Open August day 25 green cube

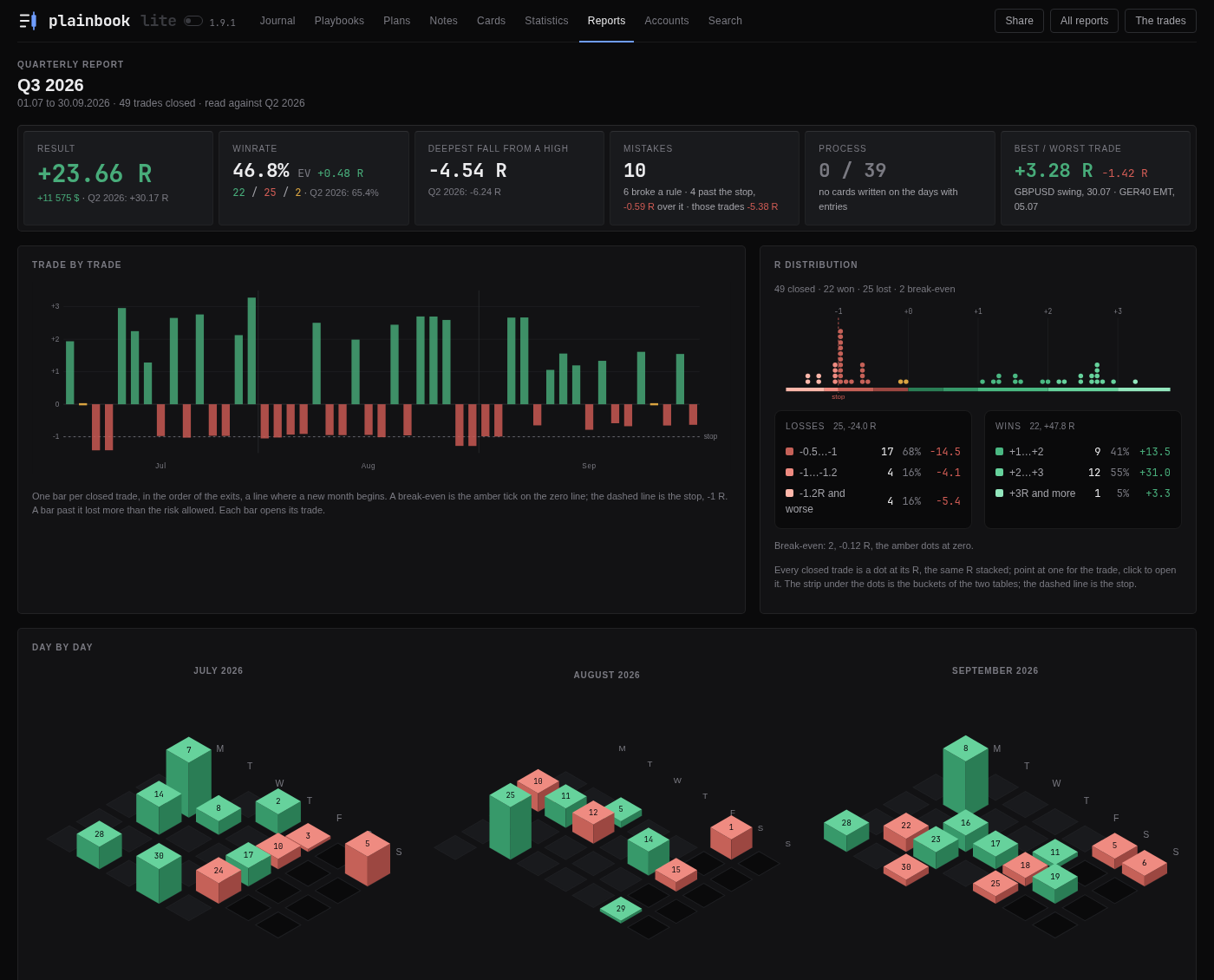click(x=511, y=820)
